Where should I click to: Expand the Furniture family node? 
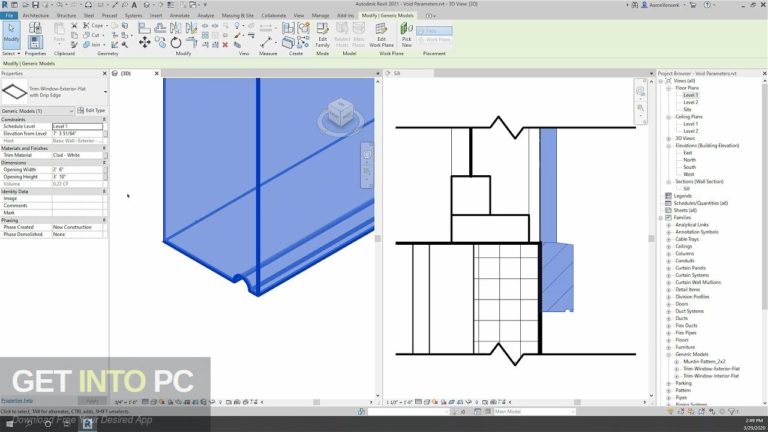pos(668,347)
